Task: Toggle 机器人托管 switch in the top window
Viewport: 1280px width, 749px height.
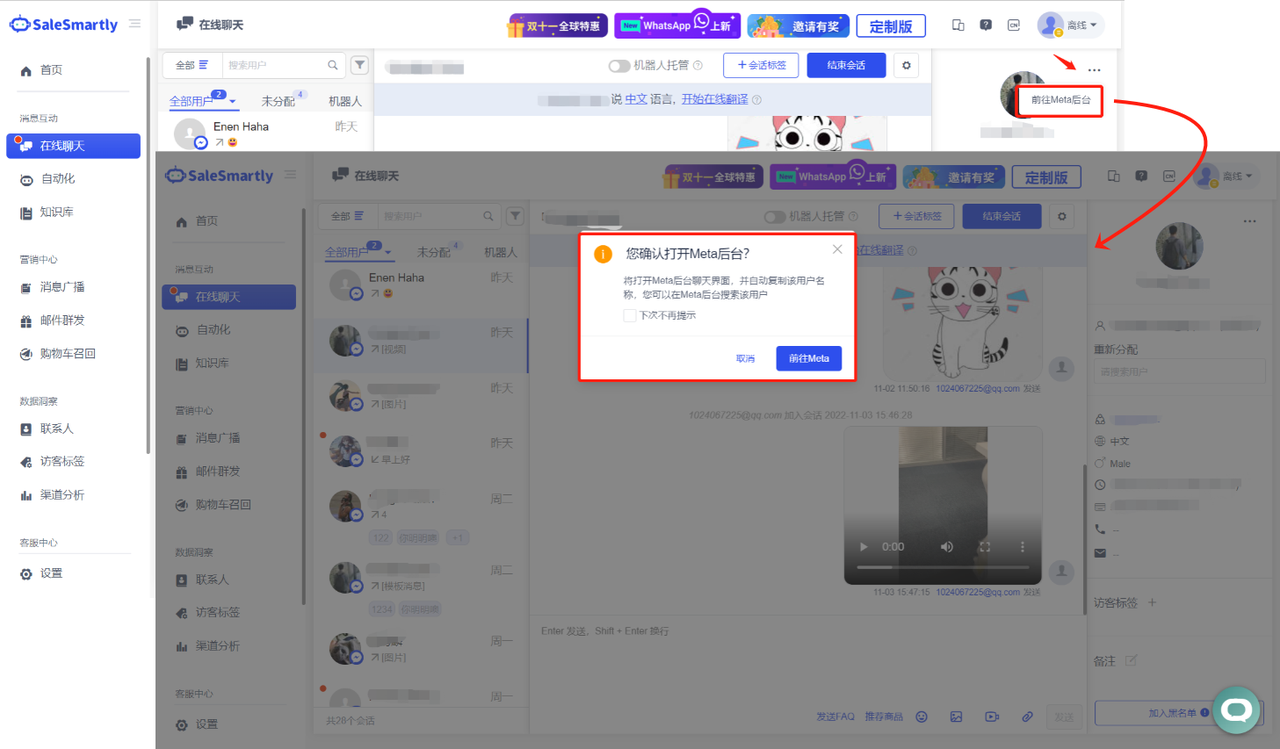Action: 619,65
